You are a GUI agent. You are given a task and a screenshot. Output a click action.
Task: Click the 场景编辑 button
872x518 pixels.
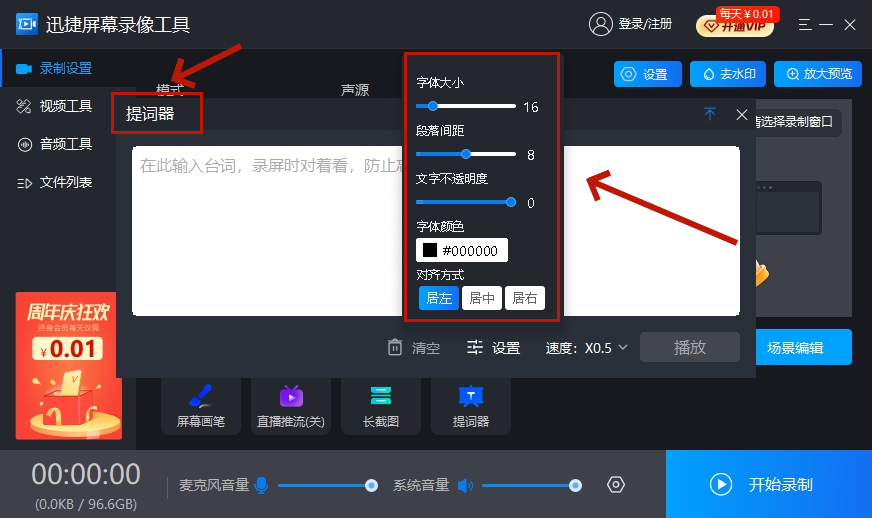(x=803, y=347)
